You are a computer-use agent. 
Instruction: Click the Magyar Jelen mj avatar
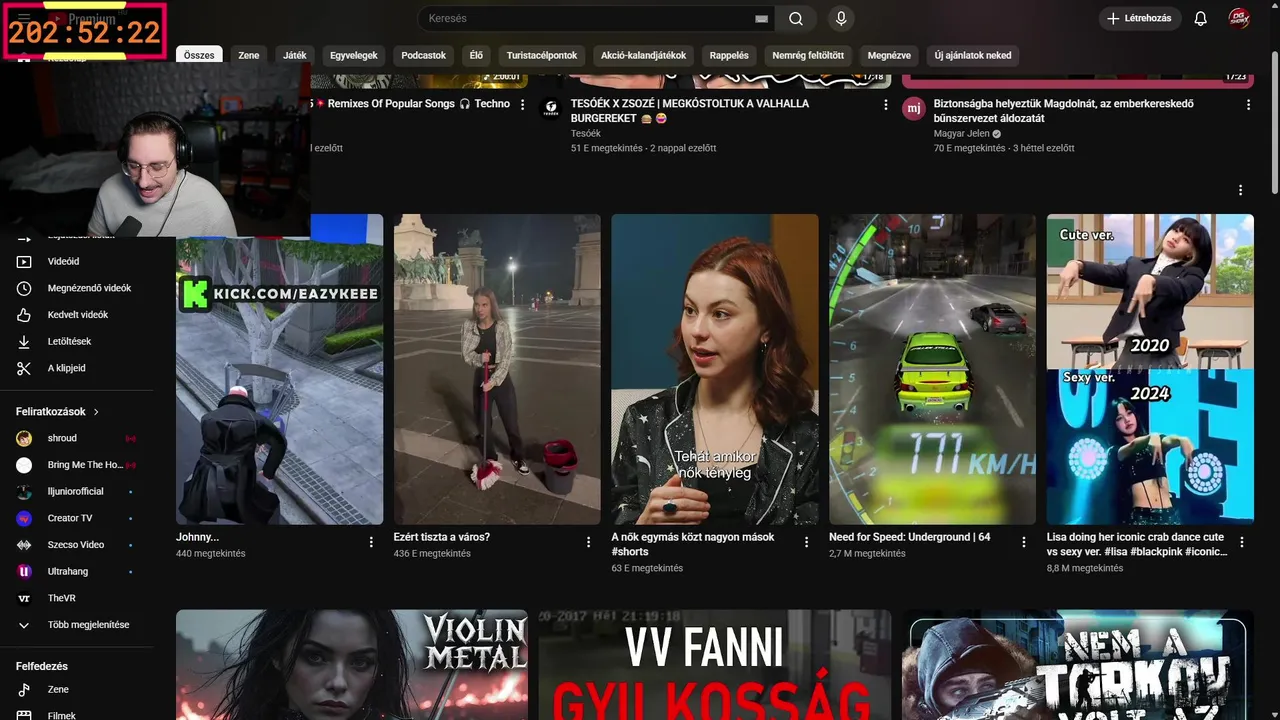pos(913,109)
